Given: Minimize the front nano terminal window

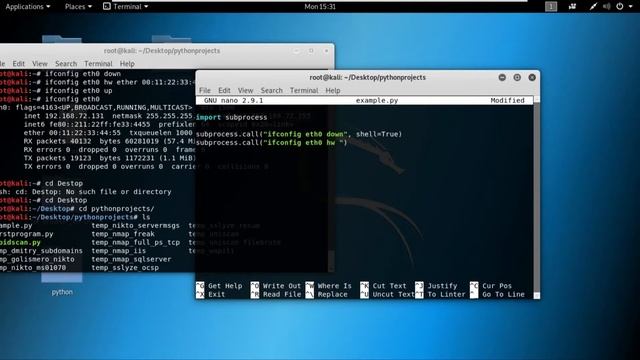Looking at the screenshot, I should pos(502,78).
